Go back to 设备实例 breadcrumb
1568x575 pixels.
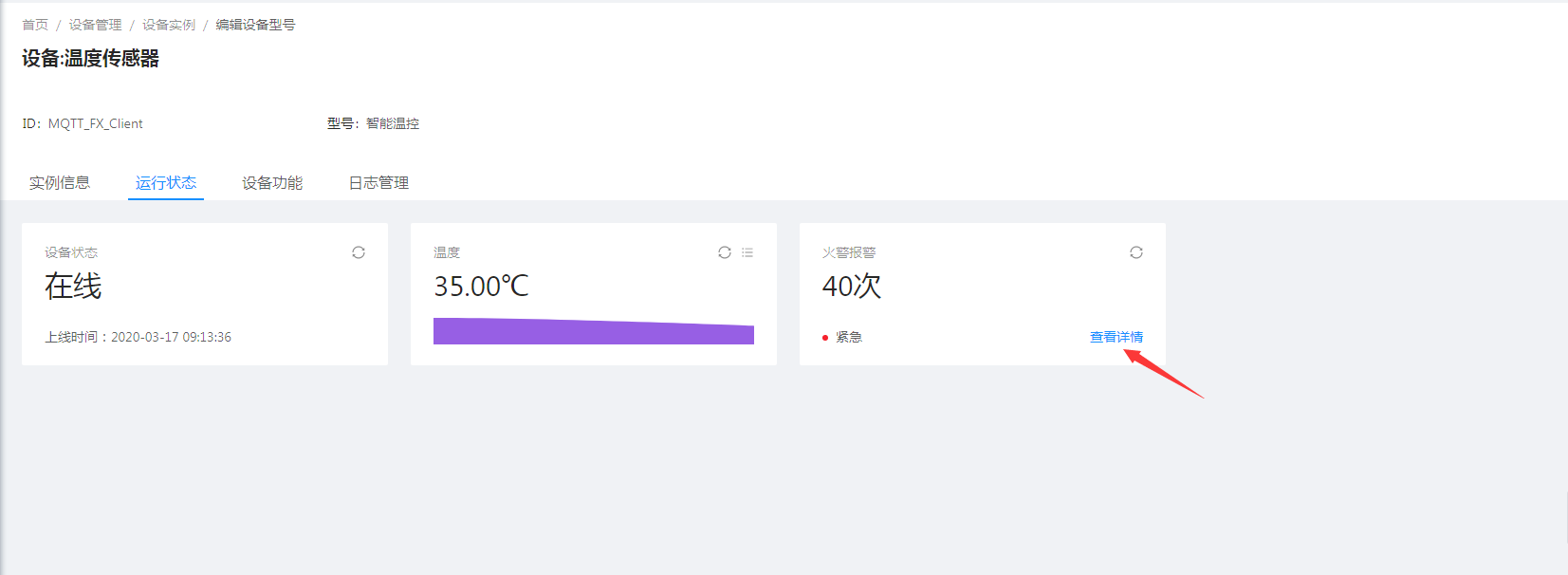169,25
